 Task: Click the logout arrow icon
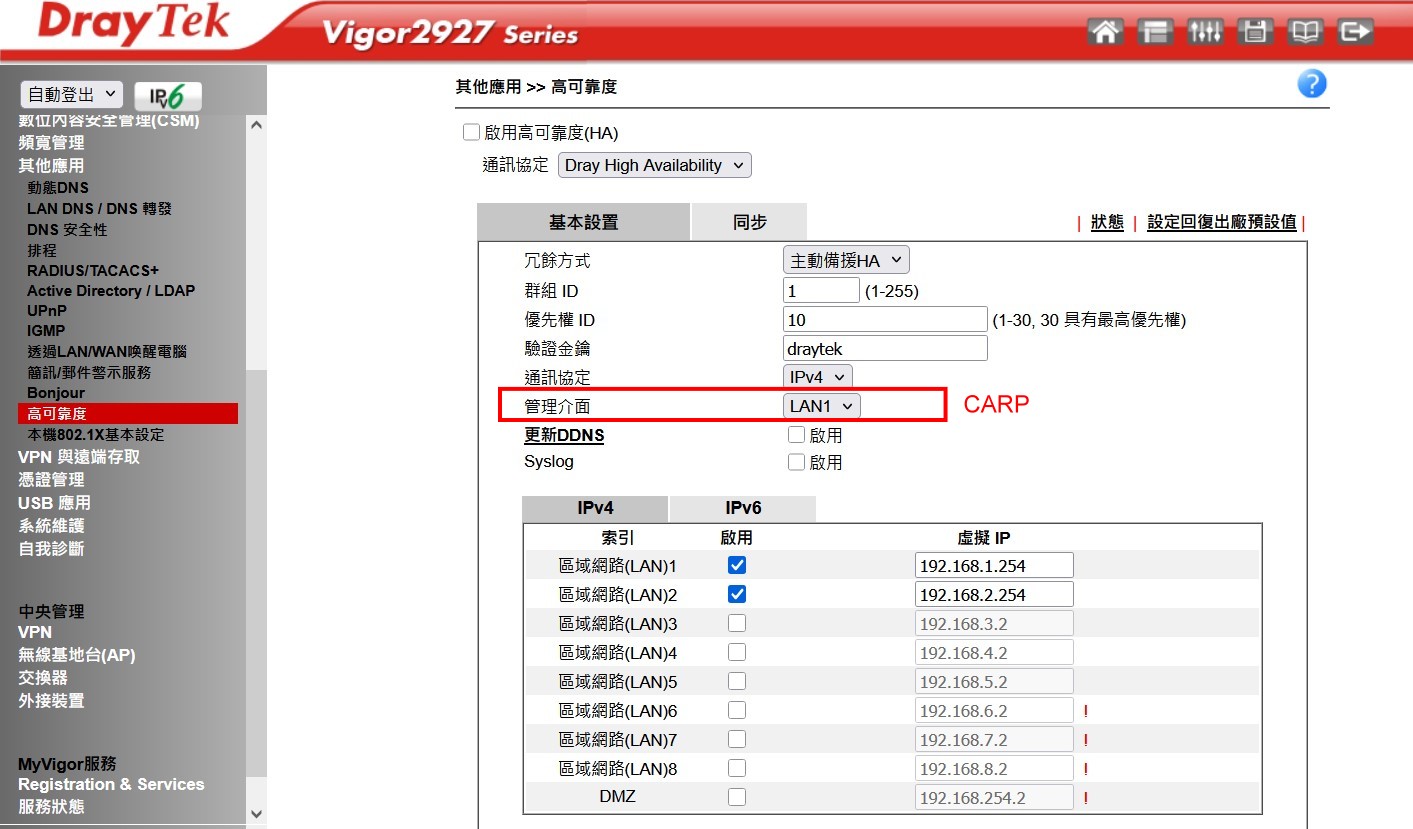1355,32
